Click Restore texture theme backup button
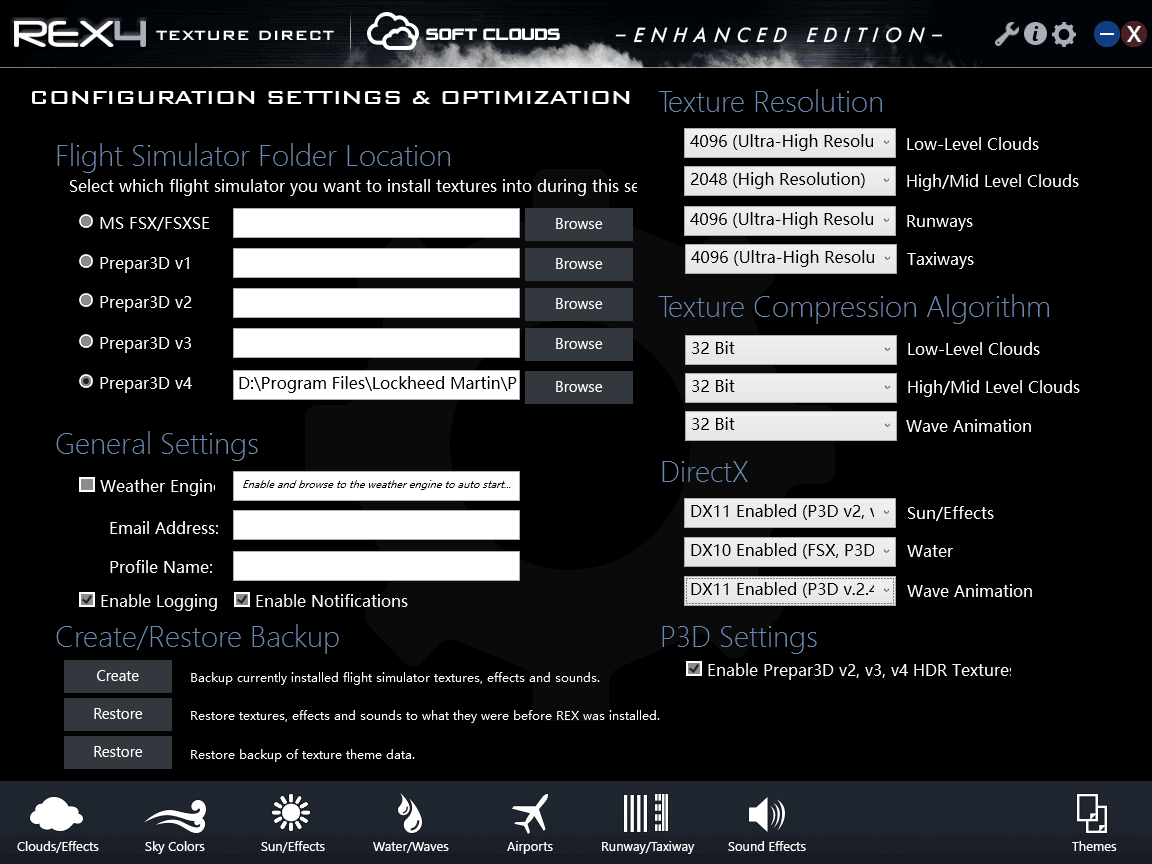This screenshot has height=864, width=1152. coord(118,752)
